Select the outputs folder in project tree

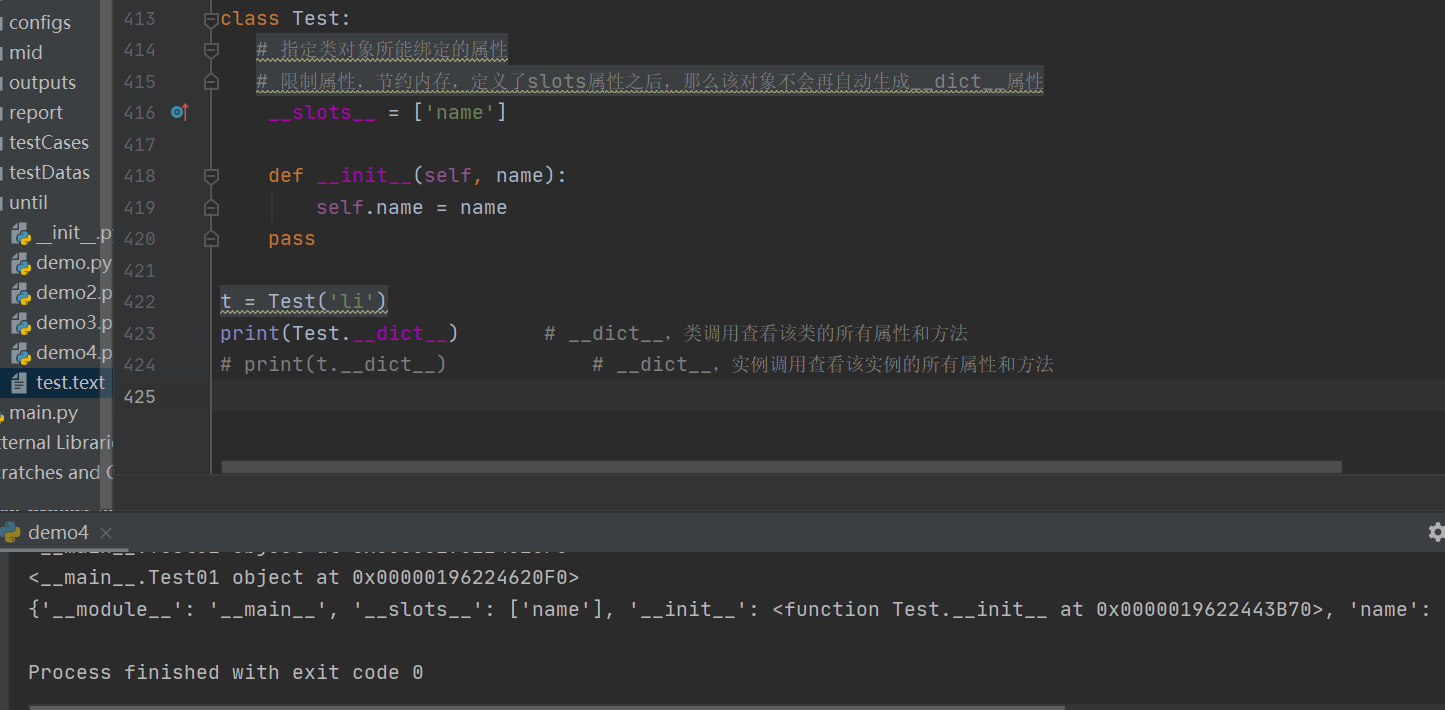click(x=43, y=82)
